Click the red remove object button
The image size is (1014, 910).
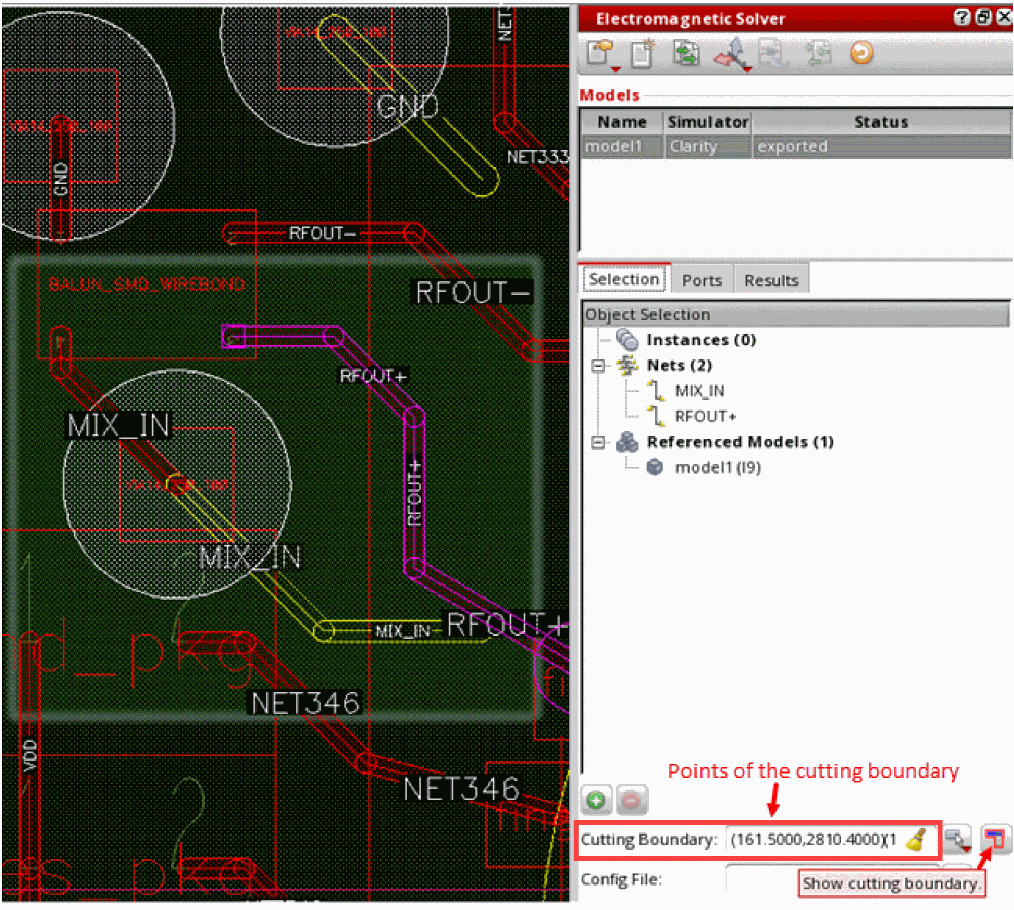tap(632, 801)
